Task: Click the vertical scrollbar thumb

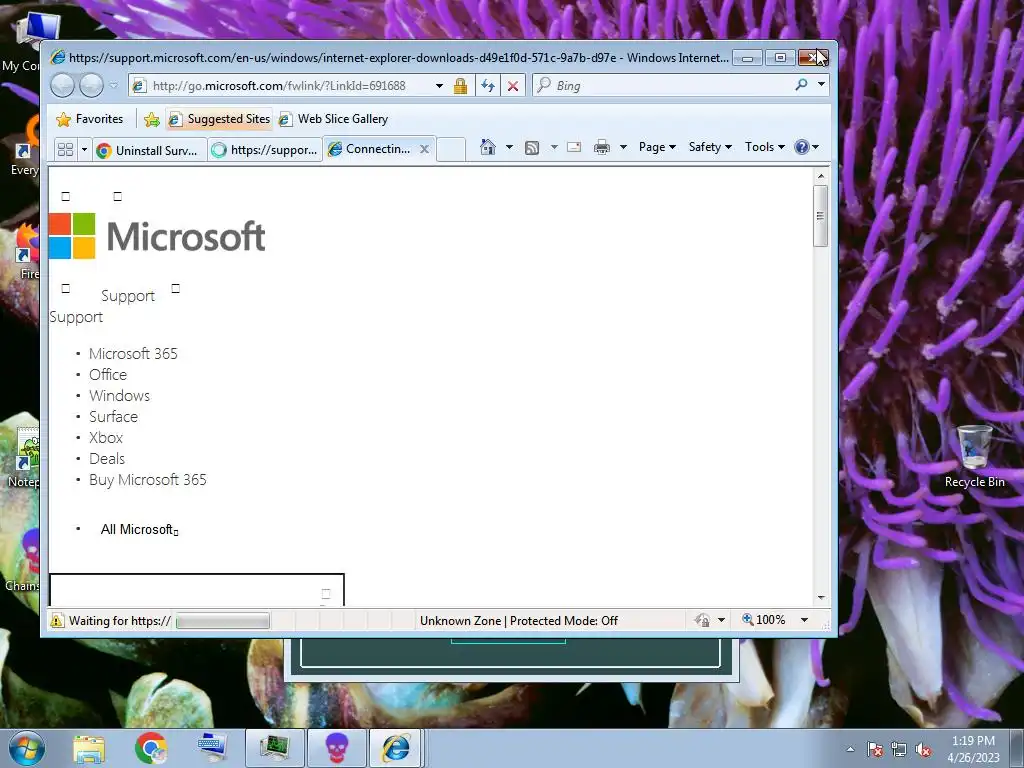Action: point(821,216)
